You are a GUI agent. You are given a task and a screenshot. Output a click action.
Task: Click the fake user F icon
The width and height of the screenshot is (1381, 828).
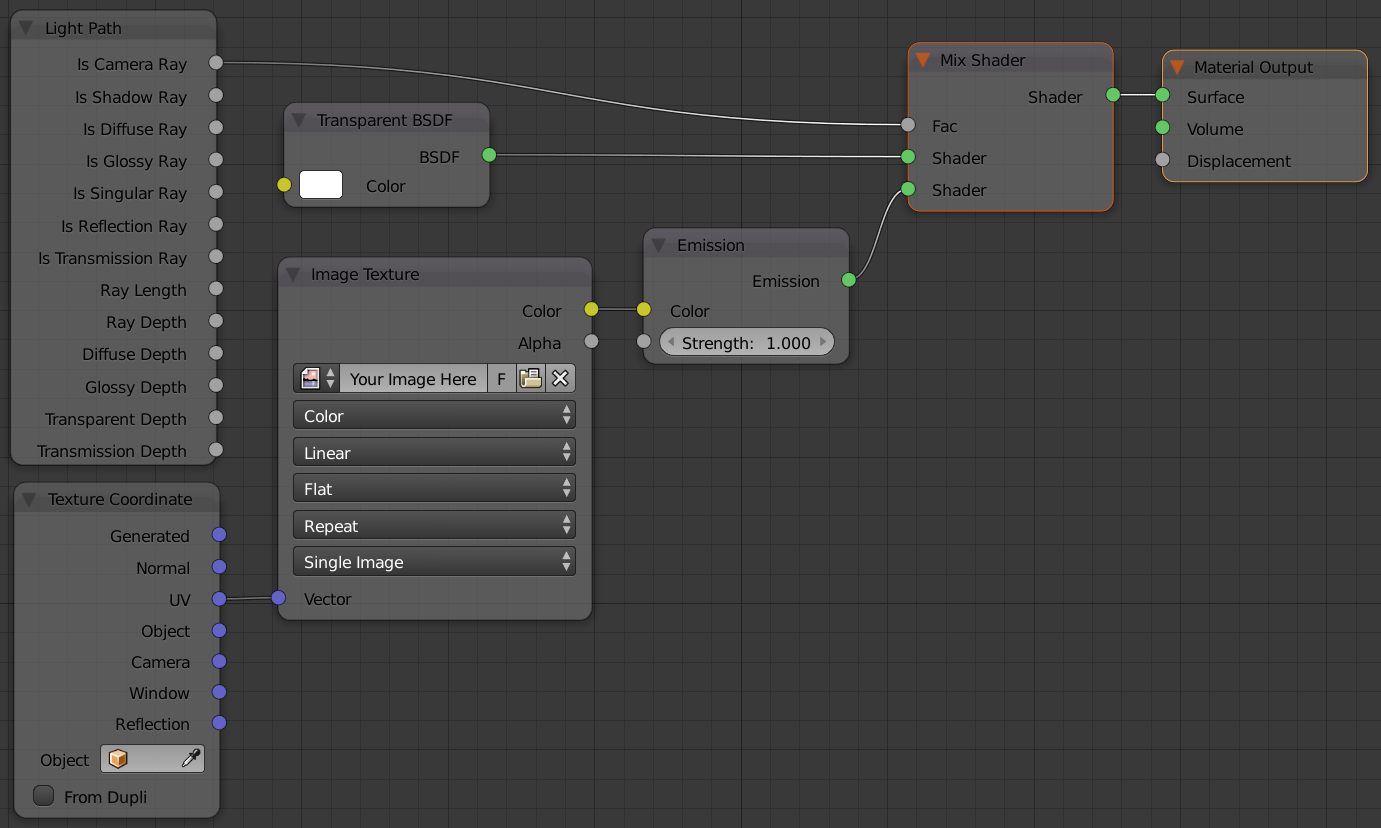pyautogui.click(x=501, y=378)
